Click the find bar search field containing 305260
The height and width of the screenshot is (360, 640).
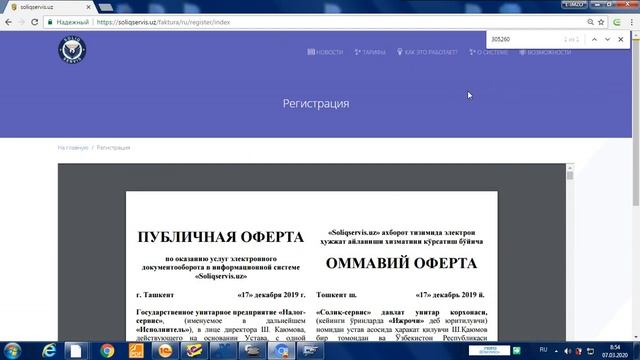pos(524,39)
